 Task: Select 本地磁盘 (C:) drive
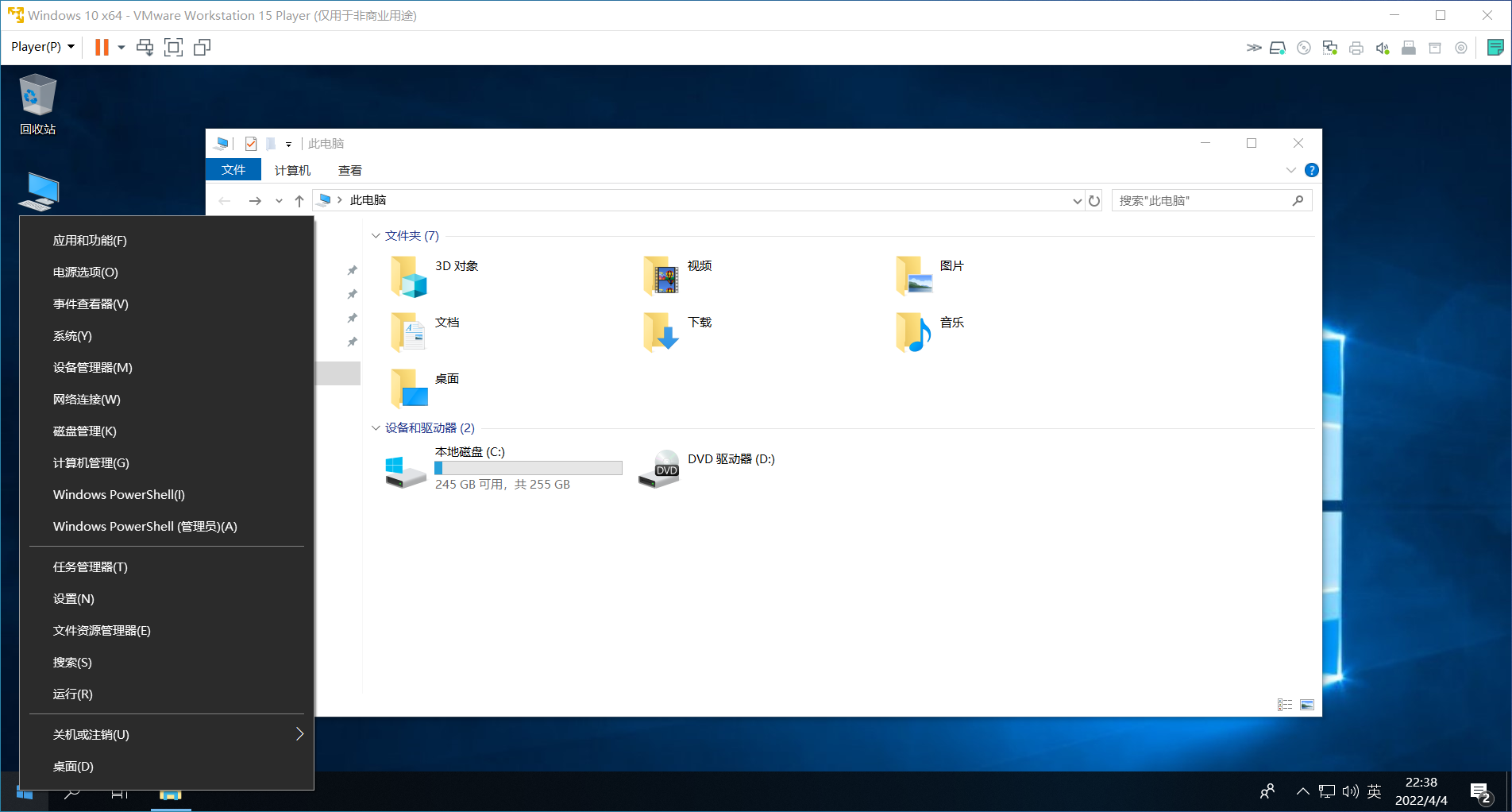(x=503, y=468)
